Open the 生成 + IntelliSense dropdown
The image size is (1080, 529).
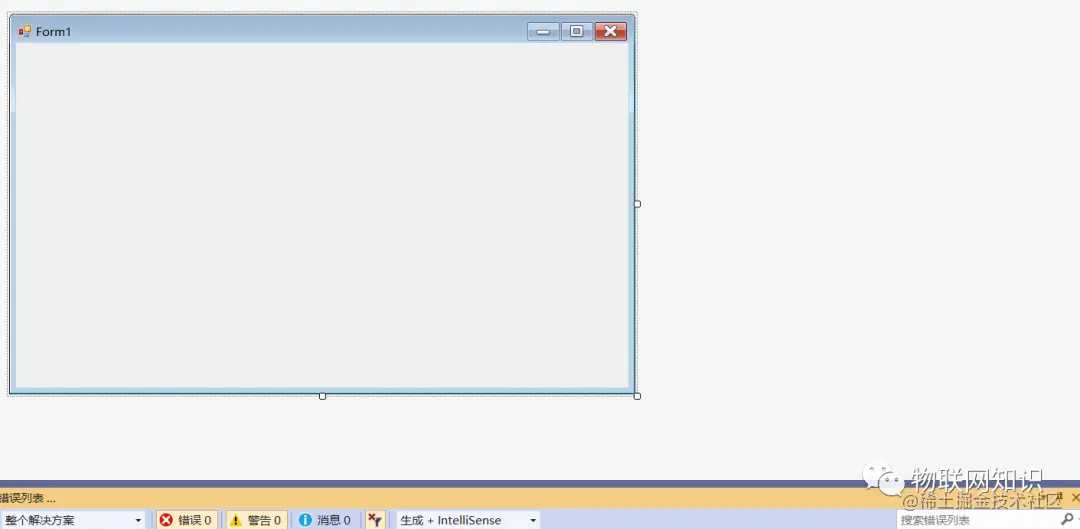point(468,520)
